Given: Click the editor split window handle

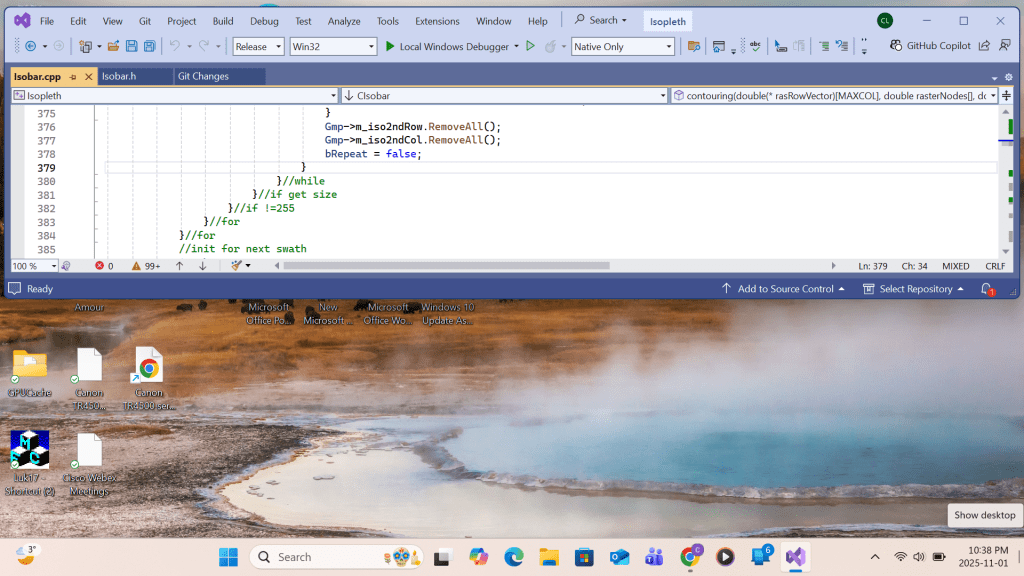Looking at the screenshot, I should 1008,95.
